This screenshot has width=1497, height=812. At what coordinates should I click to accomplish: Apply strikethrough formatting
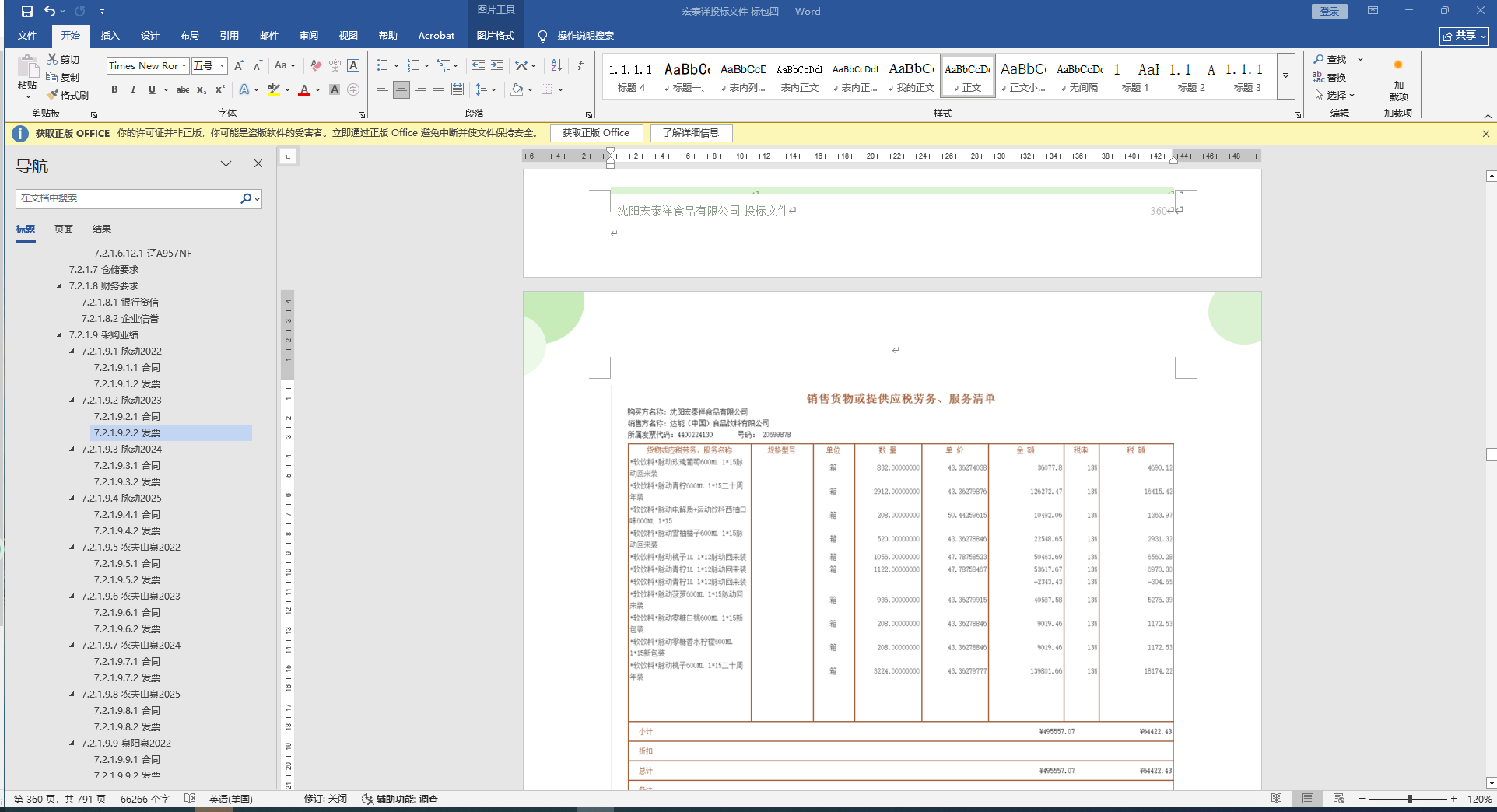click(x=183, y=90)
